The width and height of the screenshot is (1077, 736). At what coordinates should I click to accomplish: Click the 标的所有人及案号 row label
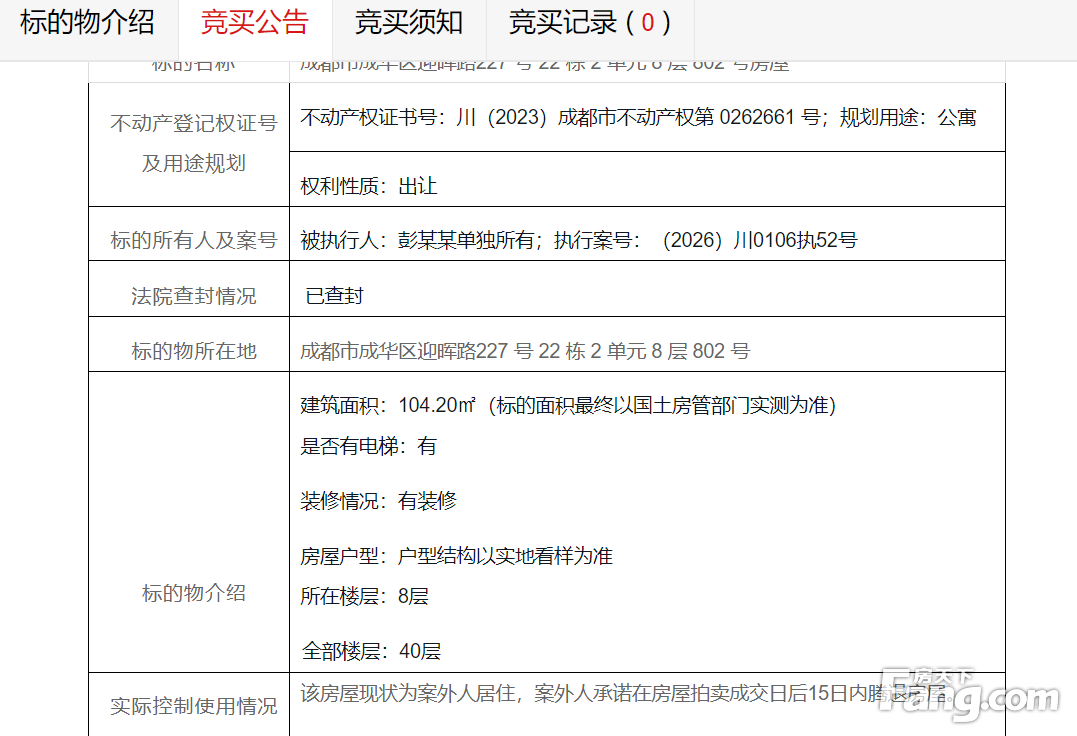pos(193,240)
